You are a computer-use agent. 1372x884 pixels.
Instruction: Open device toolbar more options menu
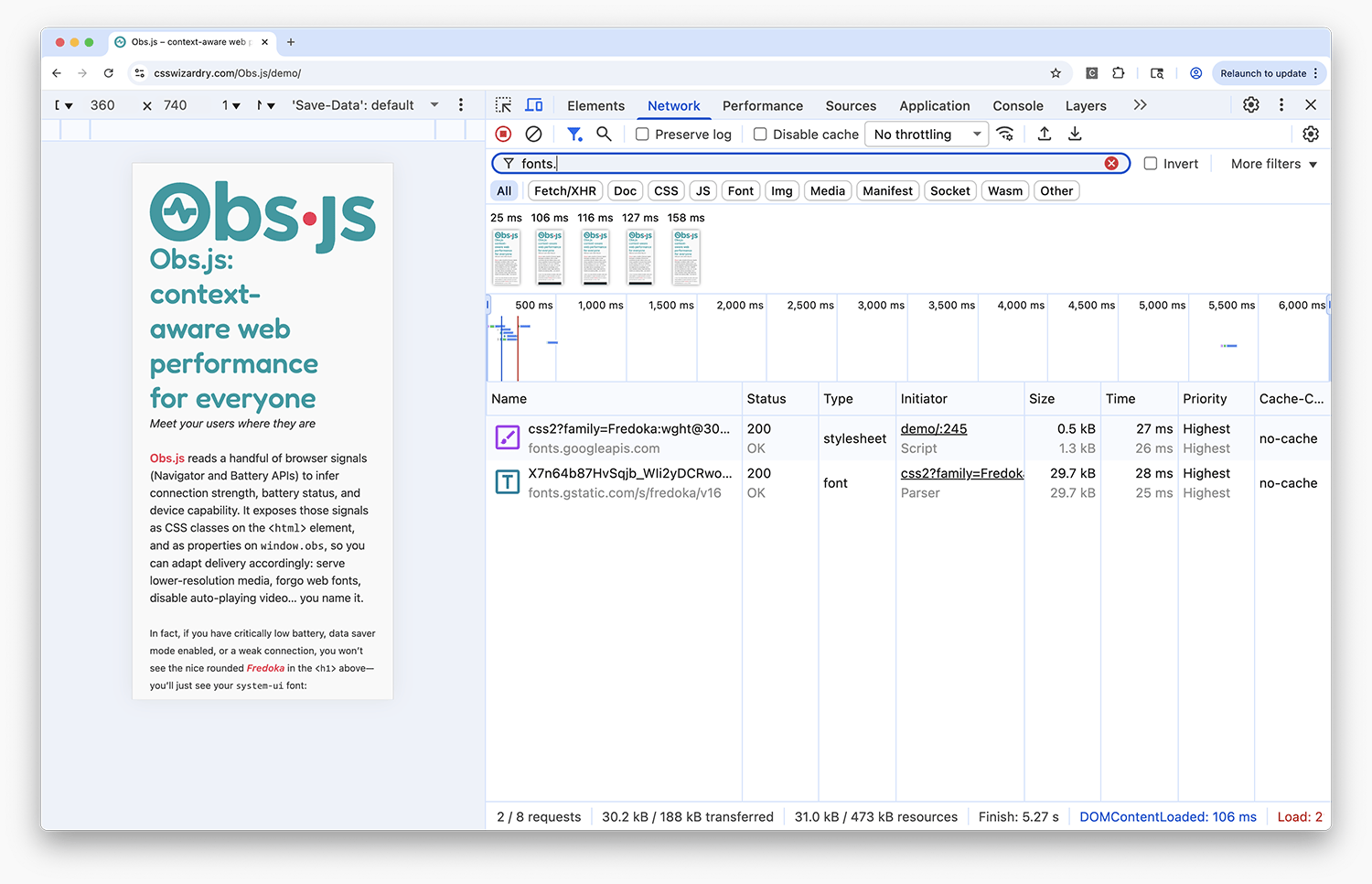[x=461, y=105]
